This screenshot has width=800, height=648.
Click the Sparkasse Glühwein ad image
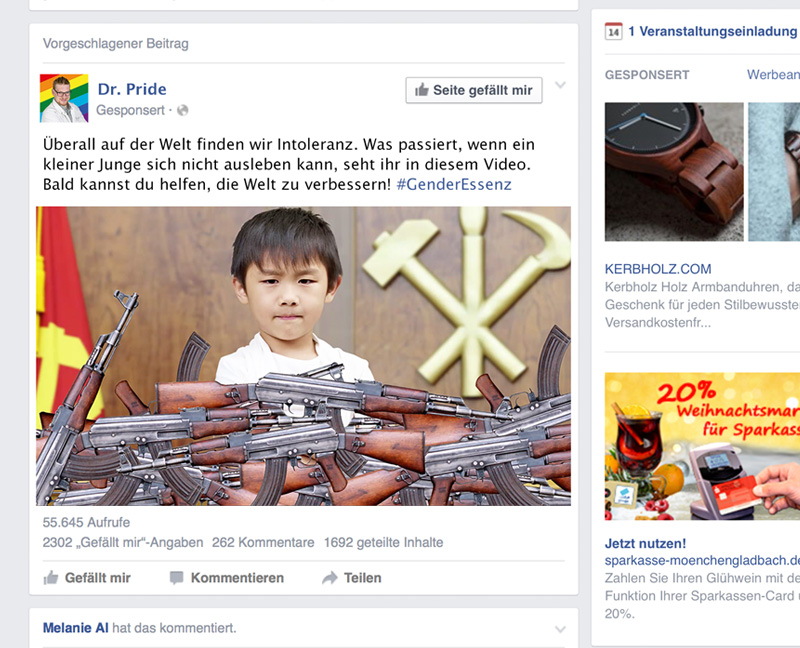tap(702, 446)
